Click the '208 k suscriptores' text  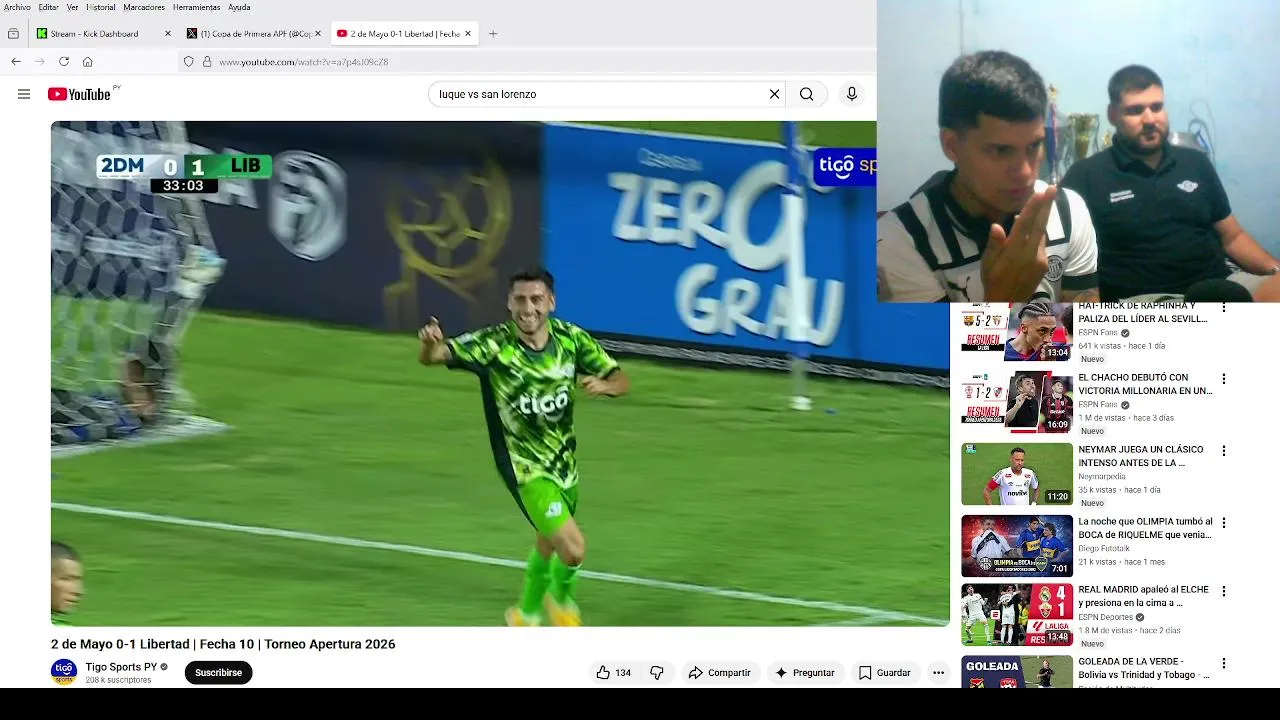(x=118, y=680)
